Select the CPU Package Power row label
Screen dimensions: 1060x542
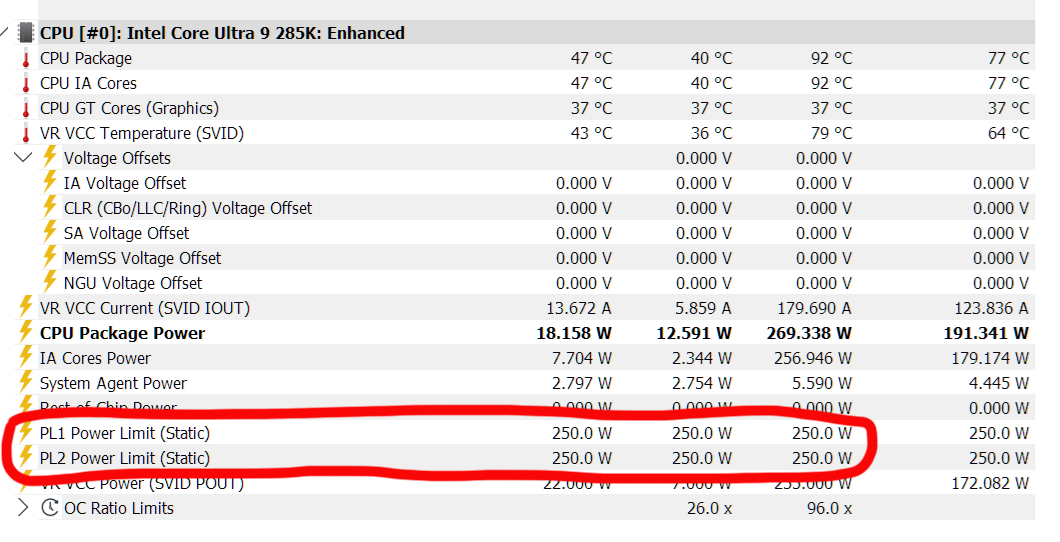click(122, 334)
